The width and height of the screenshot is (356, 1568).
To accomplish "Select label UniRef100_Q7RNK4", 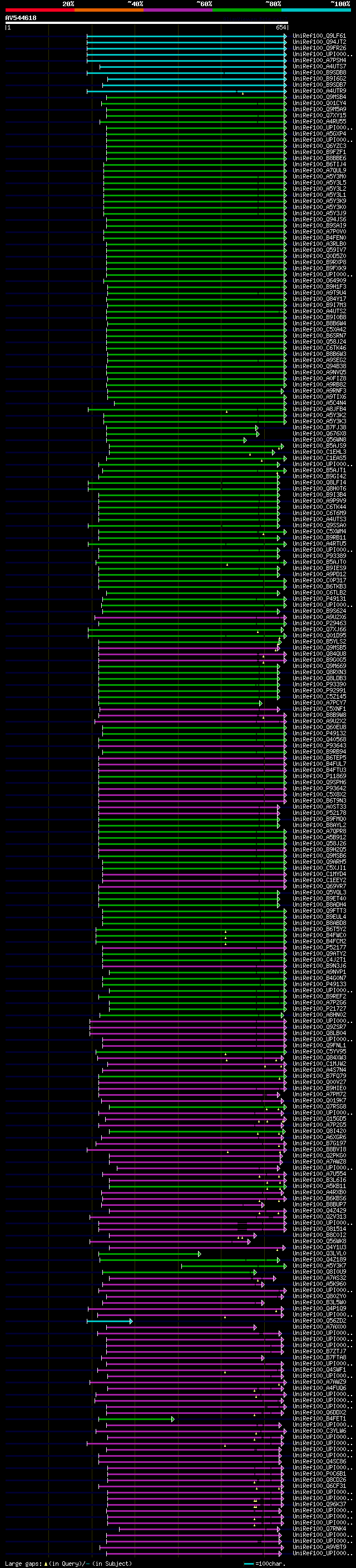I will click(x=319, y=1529).
